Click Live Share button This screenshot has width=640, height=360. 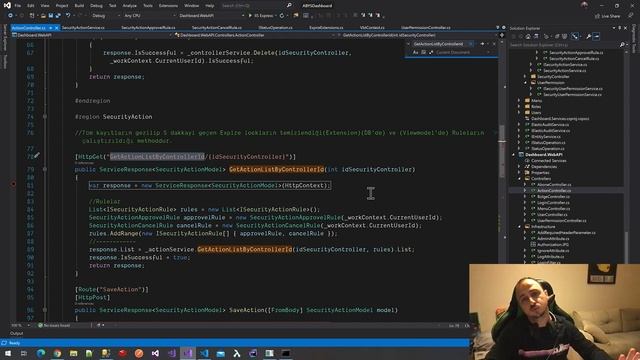pyautogui.click(x=607, y=16)
